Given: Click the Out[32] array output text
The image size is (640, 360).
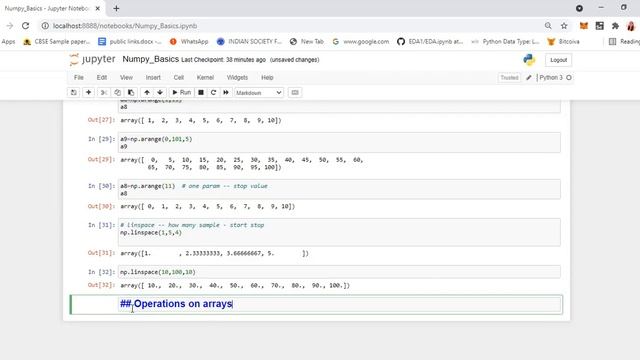Looking at the screenshot, I should tap(235, 286).
